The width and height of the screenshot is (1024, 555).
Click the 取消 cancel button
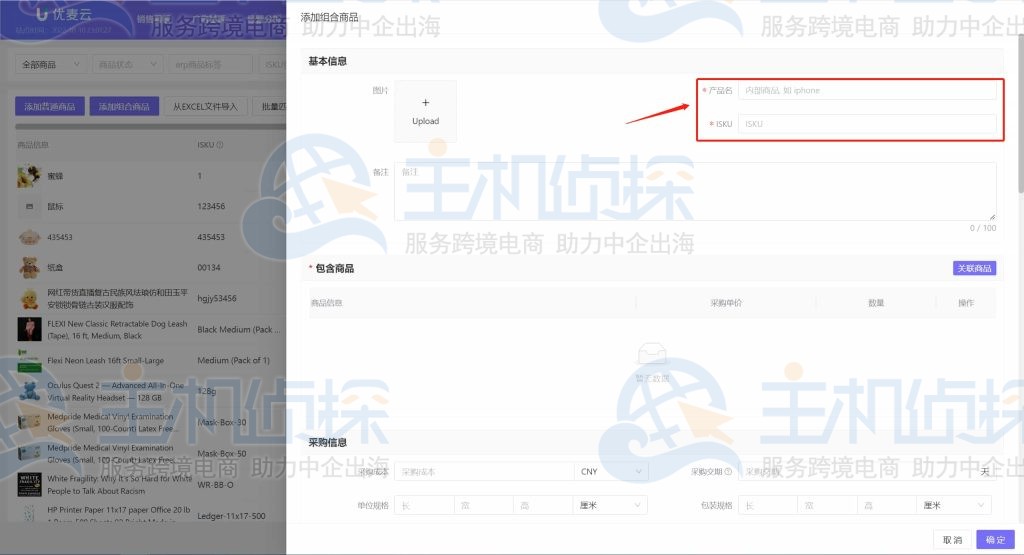click(952, 539)
